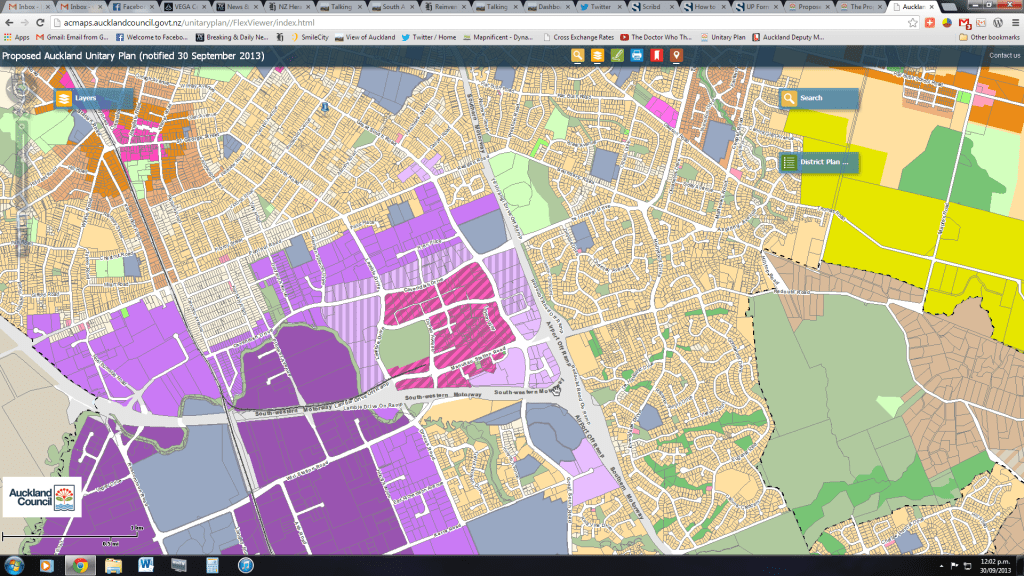The height and width of the screenshot is (576, 1024).
Task: Expand the floating Search panel widget
Action: (818, 98)
